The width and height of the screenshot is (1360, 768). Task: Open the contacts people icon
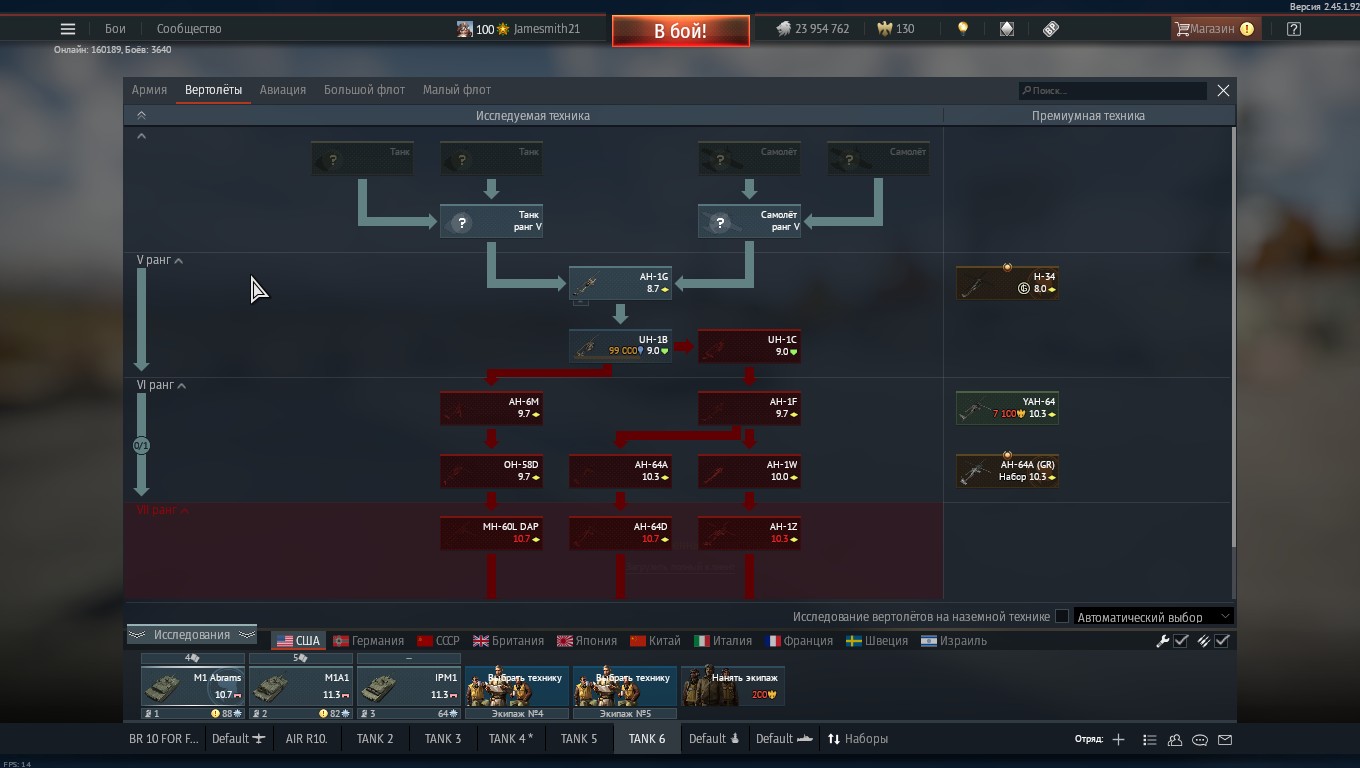pyautogui.click(x=1175, y=740)
